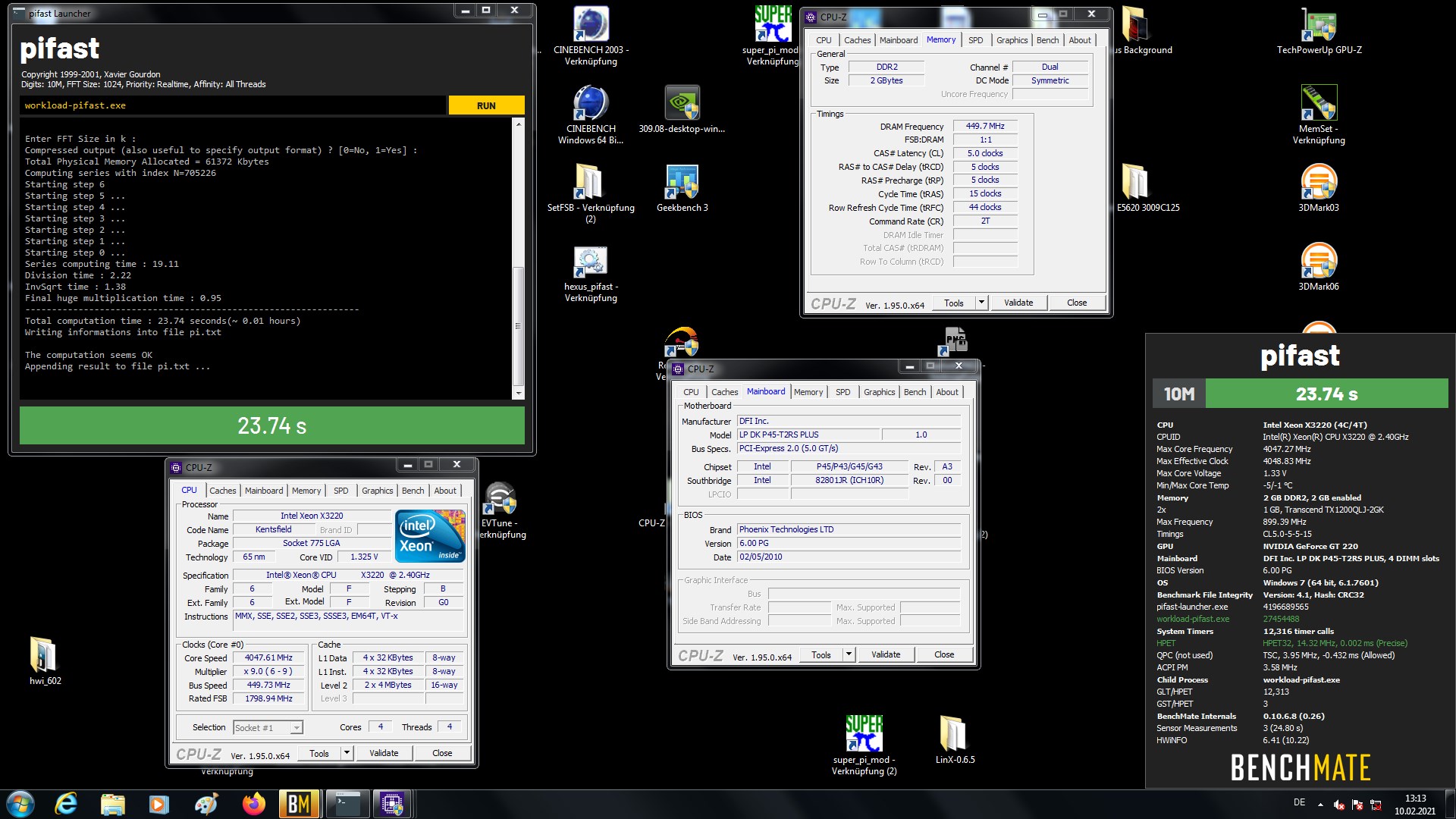Click Validate in CPU-Z processor window

coord(384,753)
